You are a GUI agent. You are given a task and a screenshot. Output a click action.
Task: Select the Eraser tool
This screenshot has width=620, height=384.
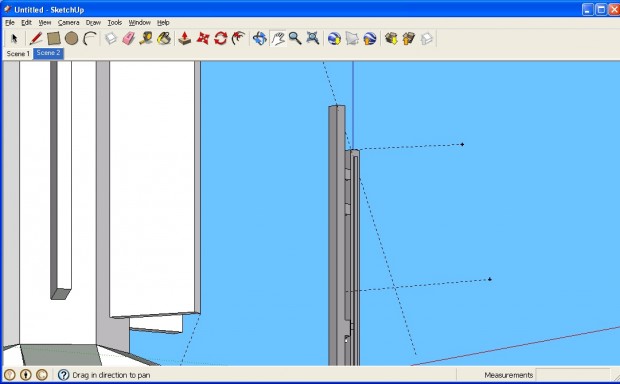[129, 38]
